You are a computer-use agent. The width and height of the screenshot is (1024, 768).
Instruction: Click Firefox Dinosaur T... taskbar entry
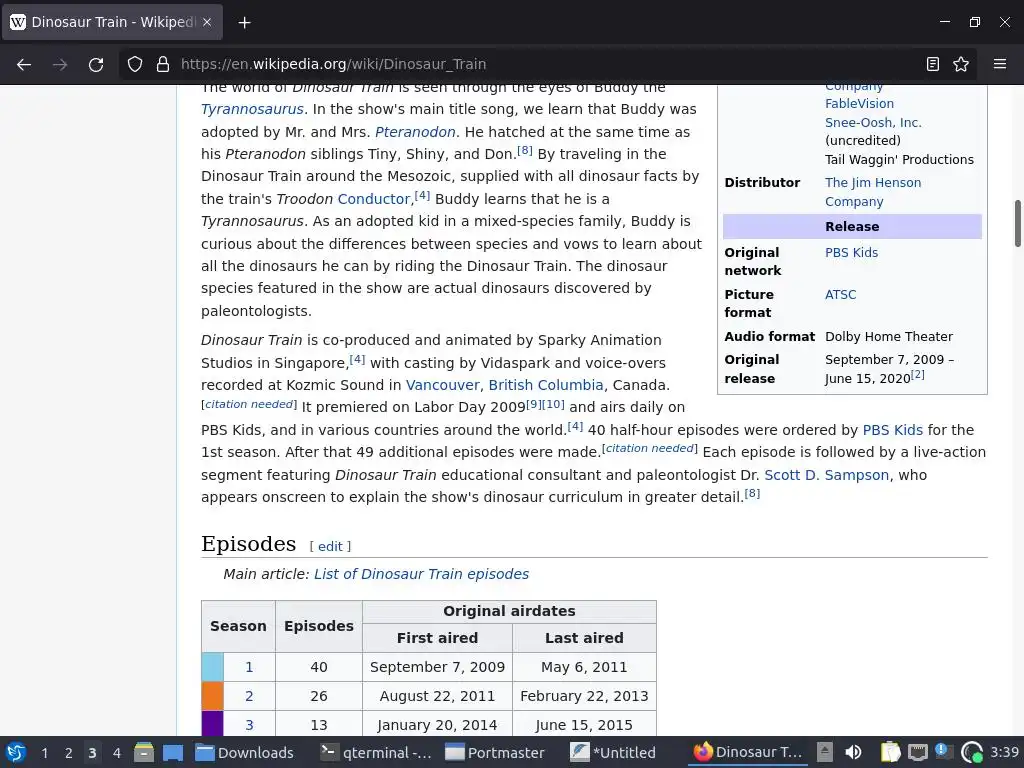748,752
